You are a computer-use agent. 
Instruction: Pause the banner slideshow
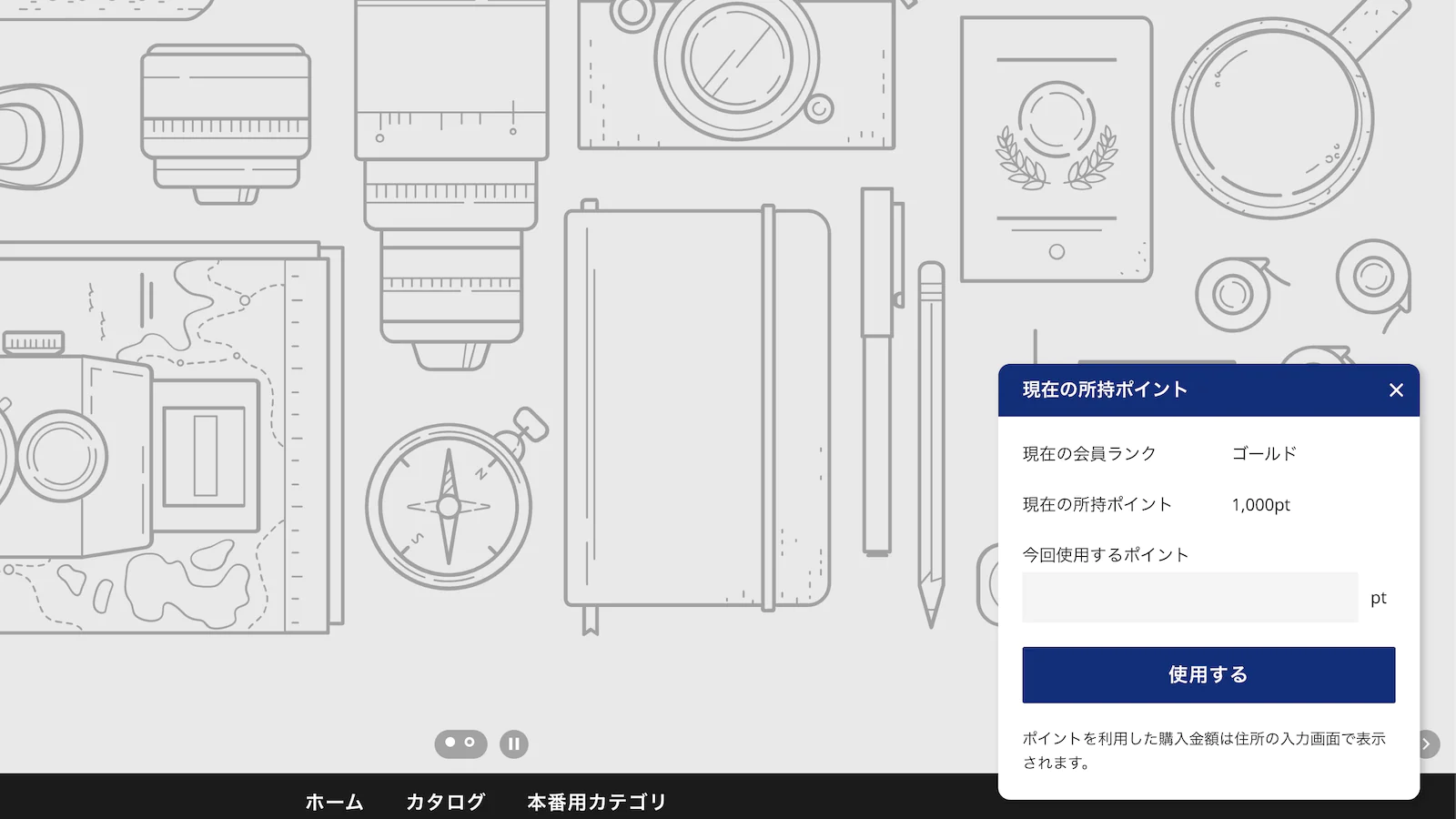(x=513, y=744)
